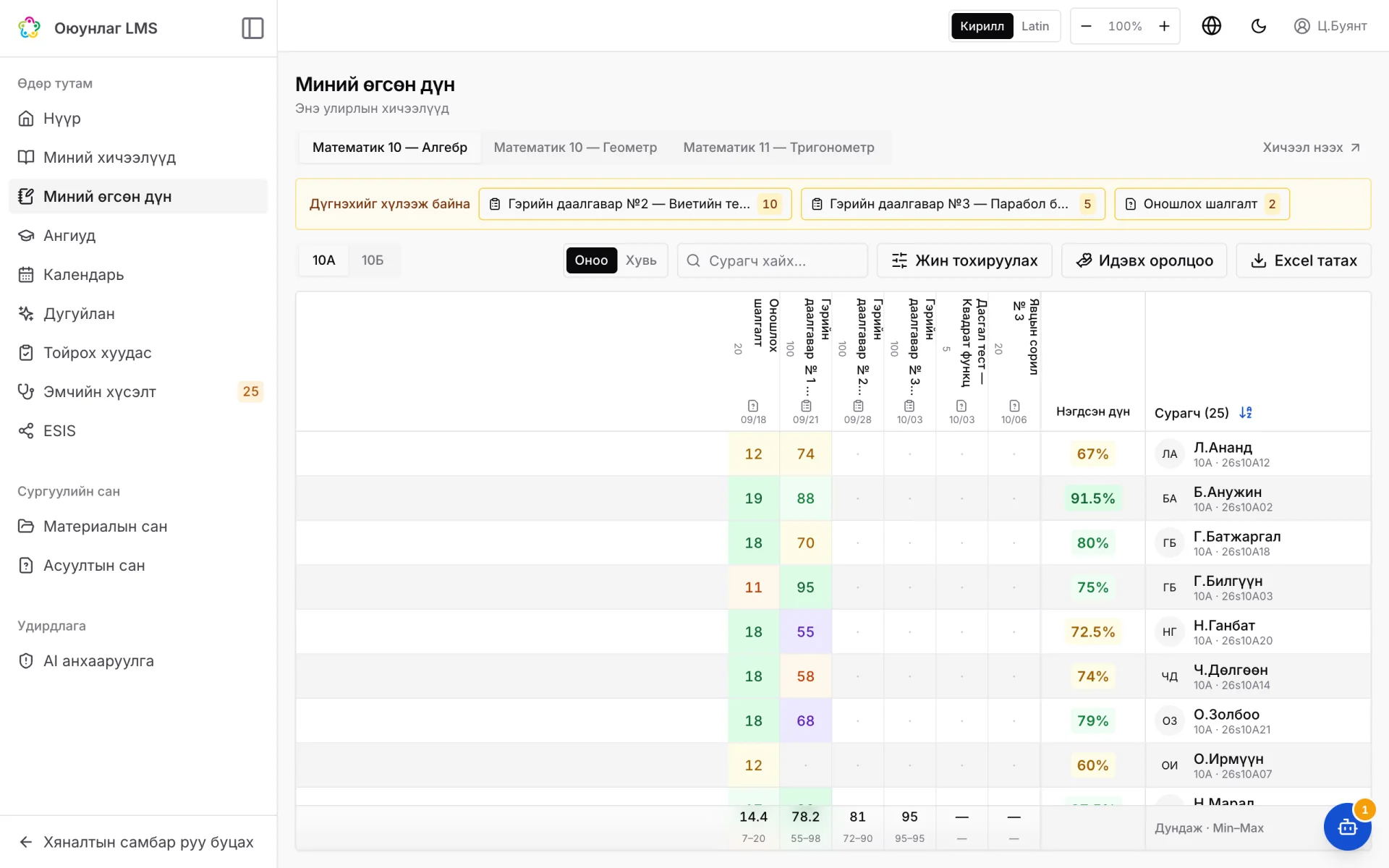Download grades with Excel татах
Viewport: 1389px width, 868px height.
[1304, 260]
